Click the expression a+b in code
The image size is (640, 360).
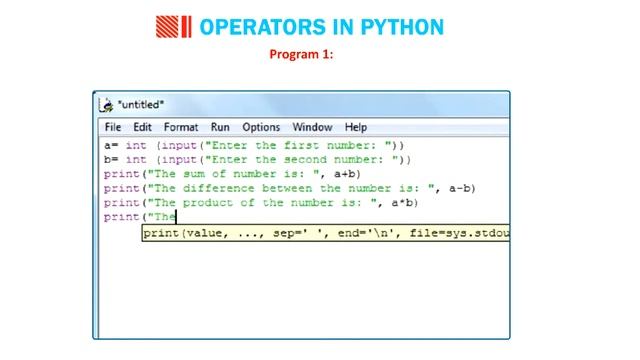(x=345, y=174)
